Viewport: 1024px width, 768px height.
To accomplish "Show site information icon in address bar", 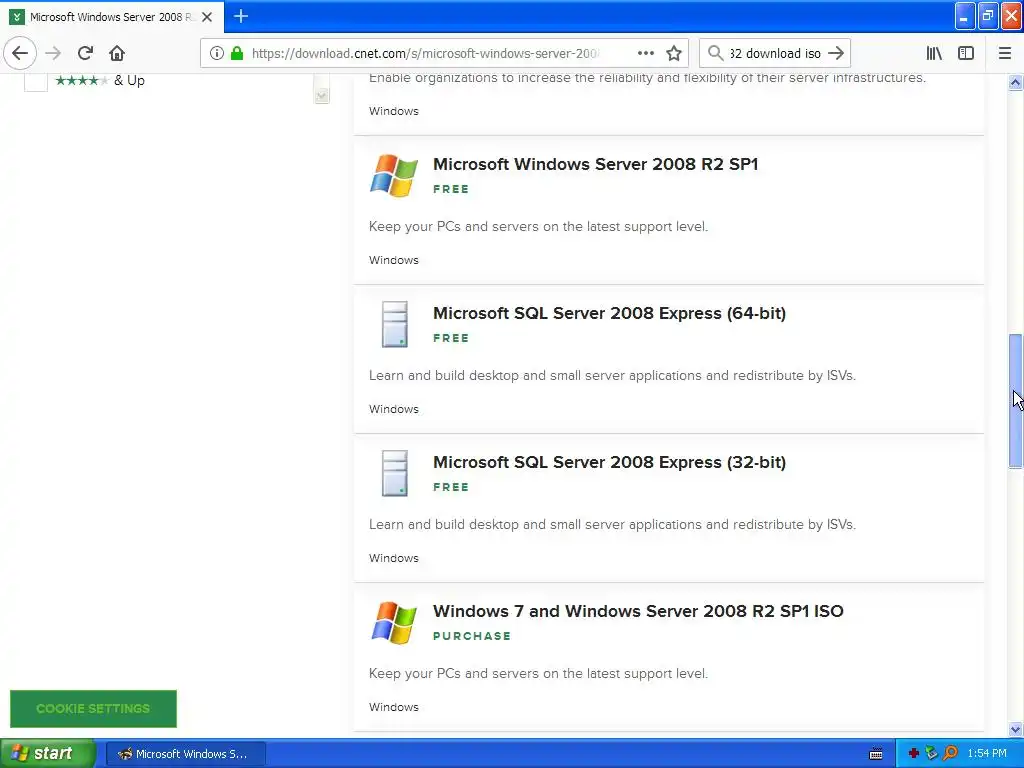I will coord(217,53).
